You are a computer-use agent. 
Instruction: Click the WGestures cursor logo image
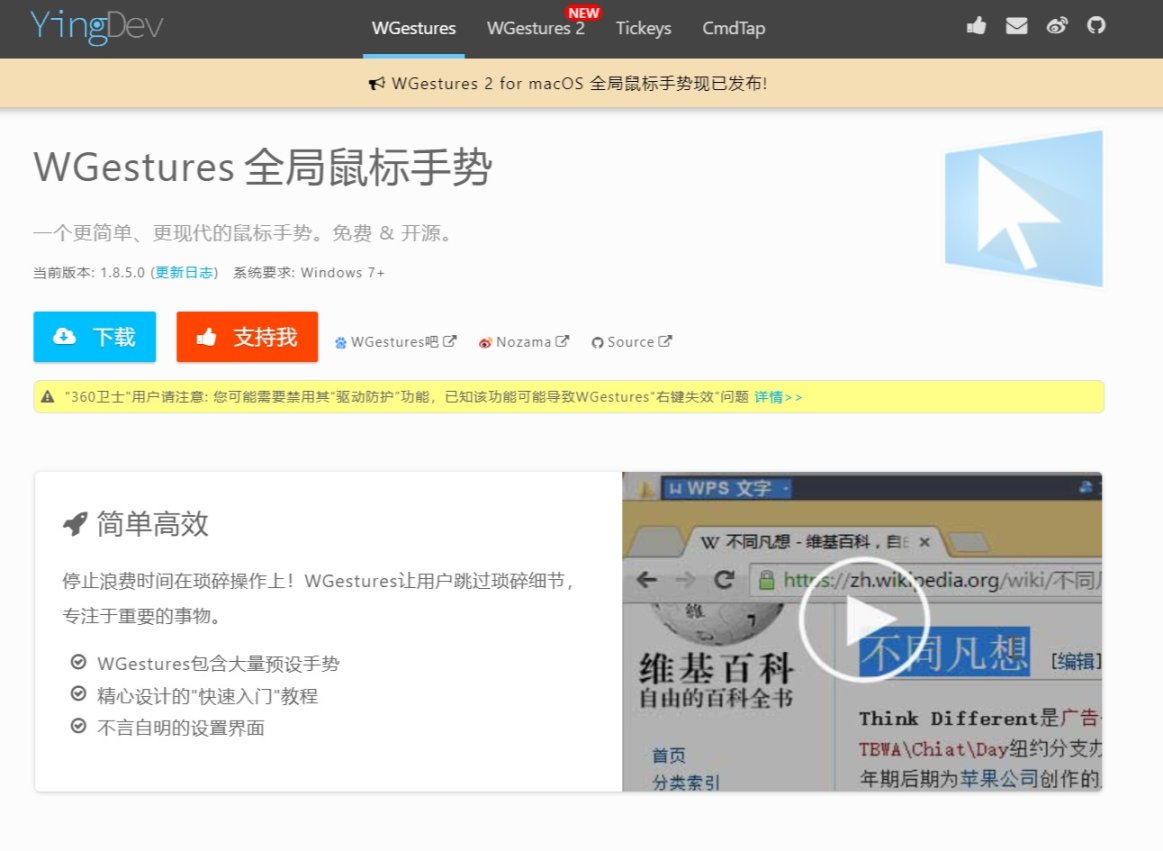pos(1024,208)
